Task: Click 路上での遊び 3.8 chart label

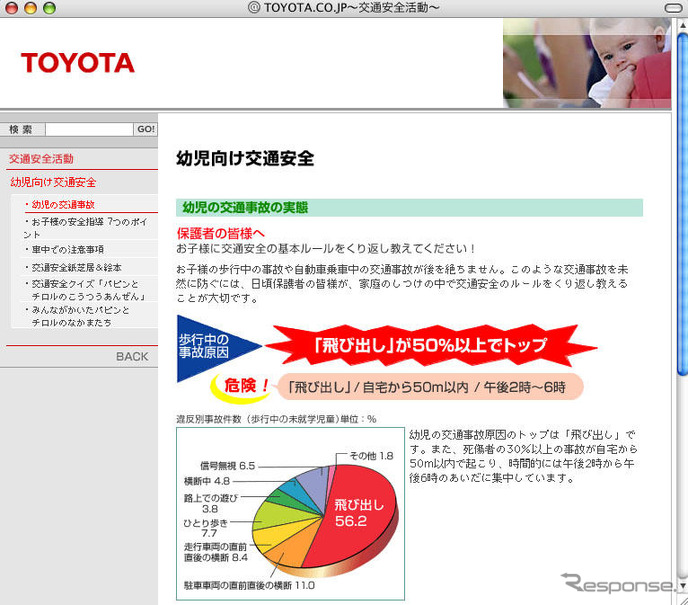Action: click(x=211, y=503)
